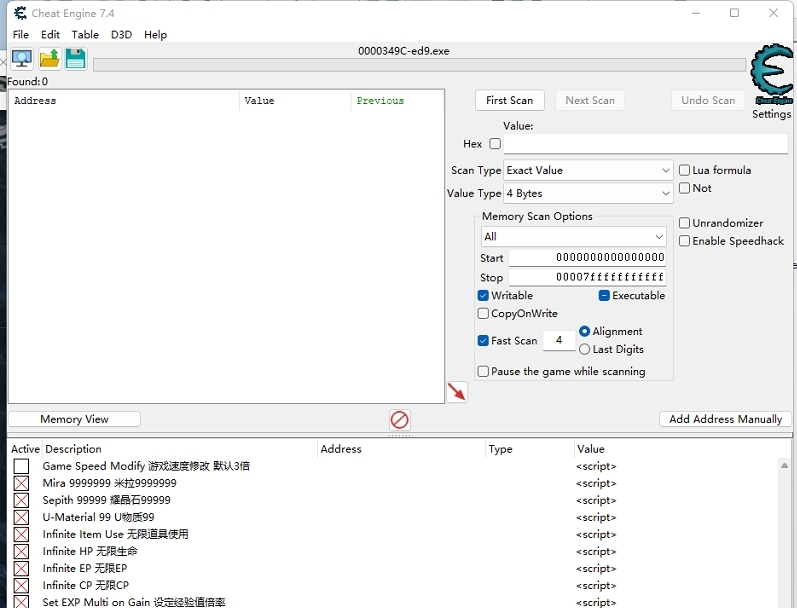Toggle the Sepith 99999 script
Image resolution: width=797 pixels, height=608 pixels.
[x=21, y=500]
